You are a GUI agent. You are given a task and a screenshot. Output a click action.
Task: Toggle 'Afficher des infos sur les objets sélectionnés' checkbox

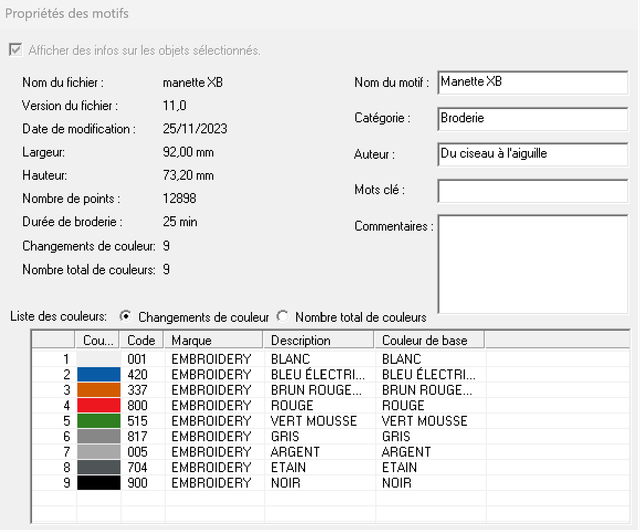pyautogui.click(x=15, y=50)
